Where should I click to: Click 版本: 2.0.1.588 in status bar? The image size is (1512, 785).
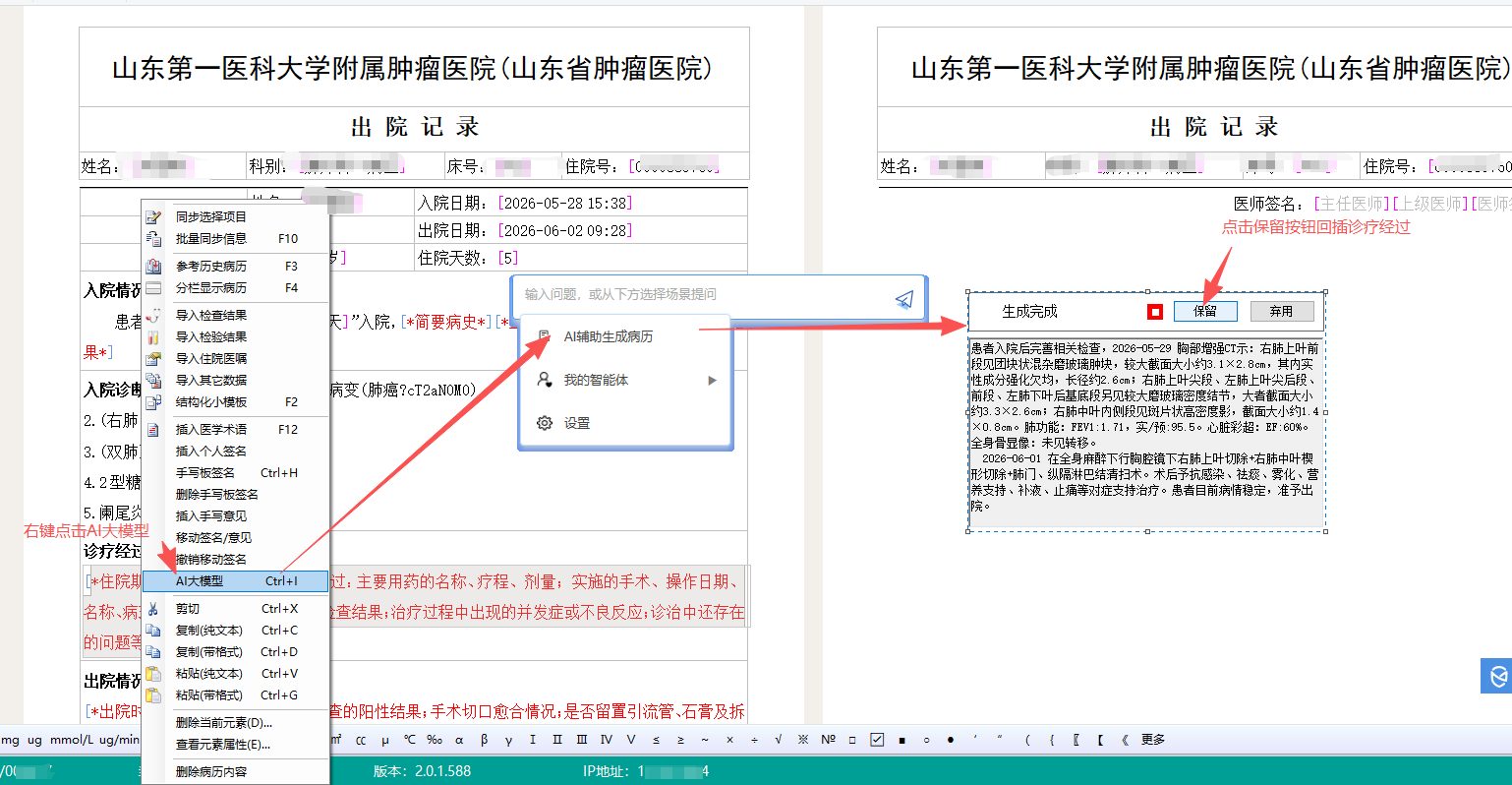tap(422, 771)
